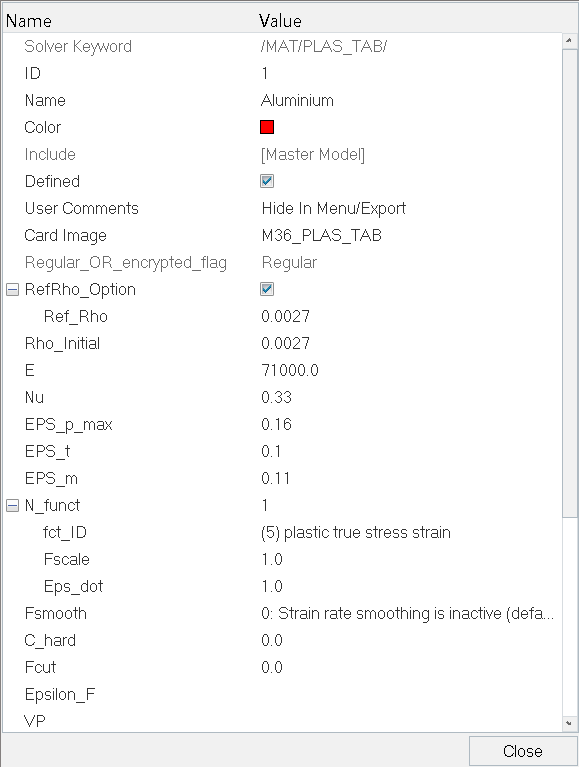The image size is (579, 767).
Task: Click the Name column header
Action: [x=28, y=21]
